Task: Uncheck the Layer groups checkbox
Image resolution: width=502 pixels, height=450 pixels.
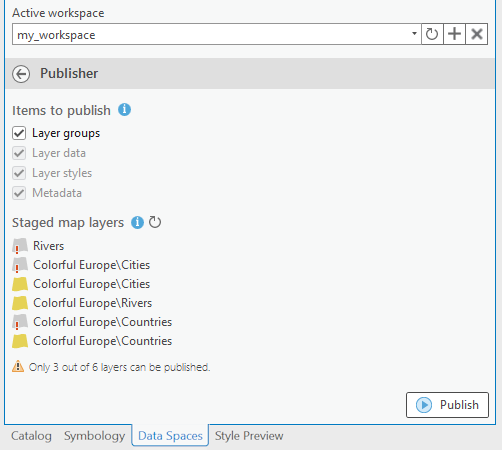Action: [x=19, y=133]
